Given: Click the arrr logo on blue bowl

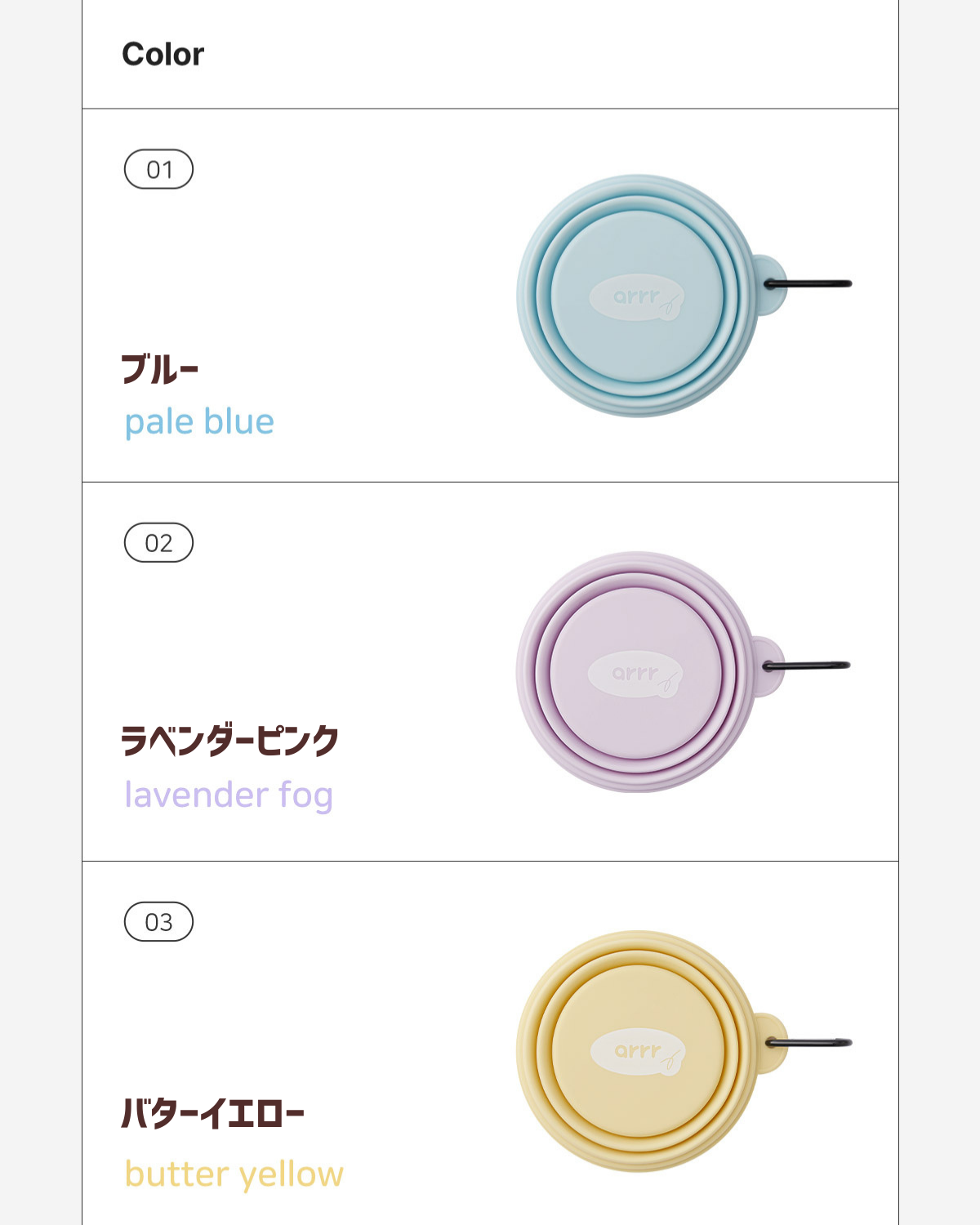Looking at the screenshot, I should click(x=636, y=297).
